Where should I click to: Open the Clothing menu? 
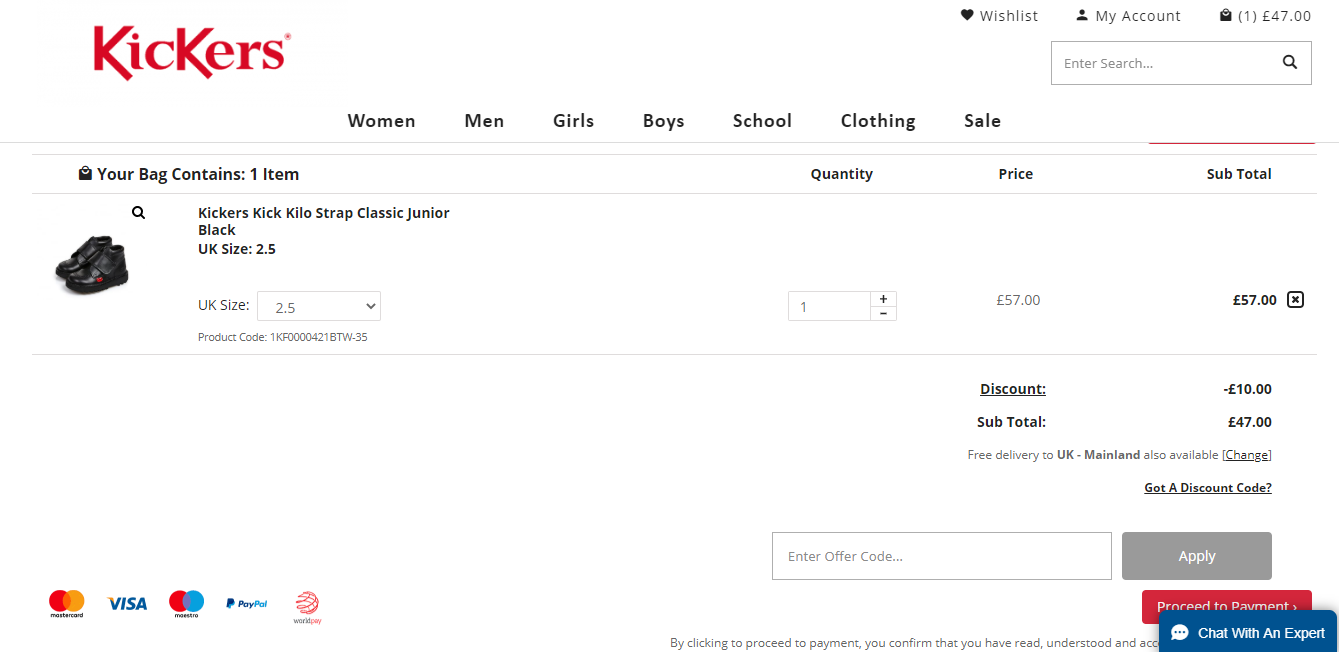[878, 121]
